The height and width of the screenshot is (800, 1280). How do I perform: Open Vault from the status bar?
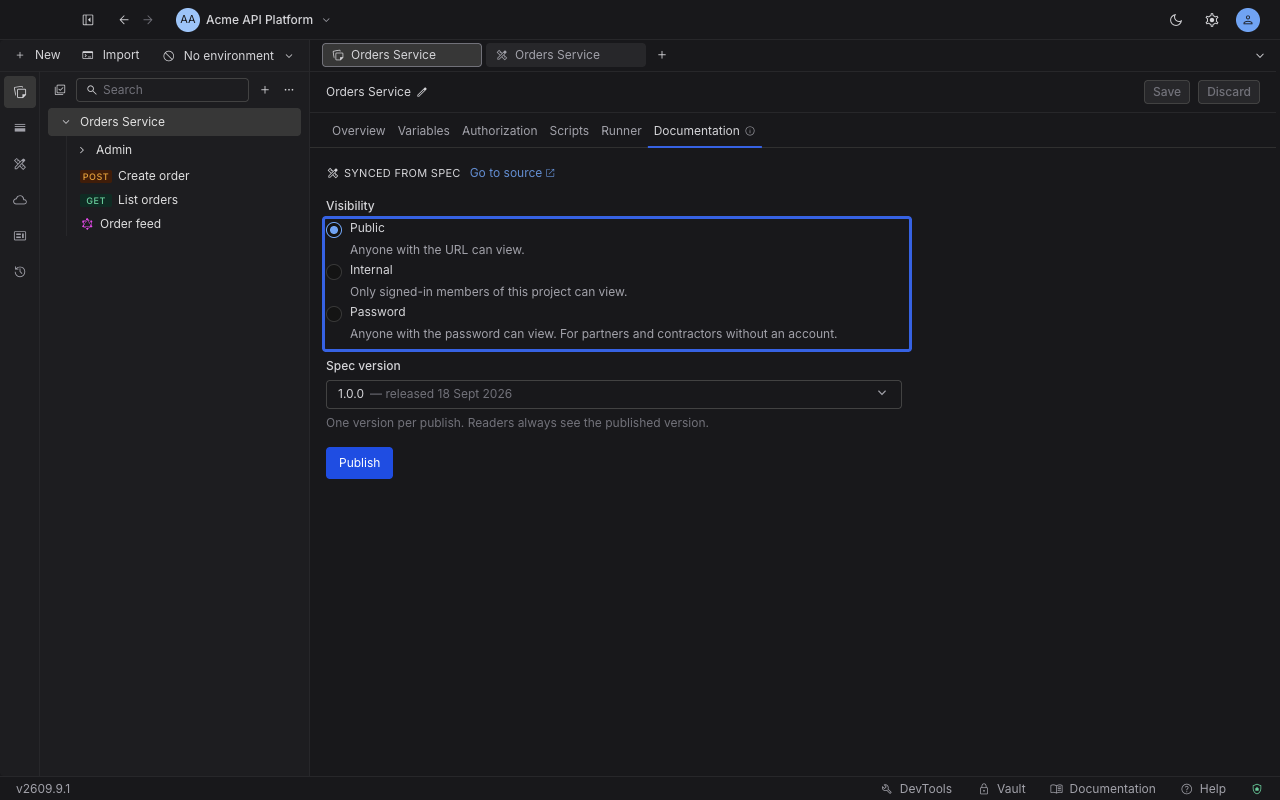point(1002,789)
